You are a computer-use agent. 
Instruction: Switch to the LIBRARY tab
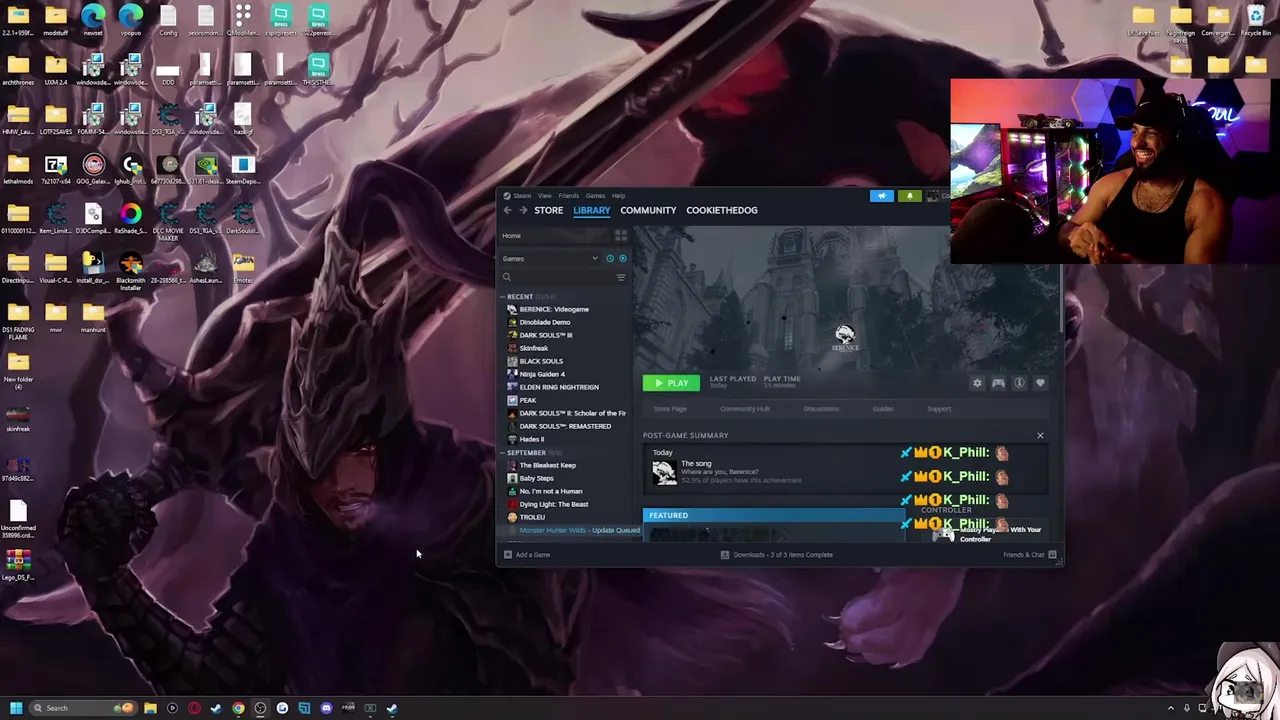click(x=592, y=210)
